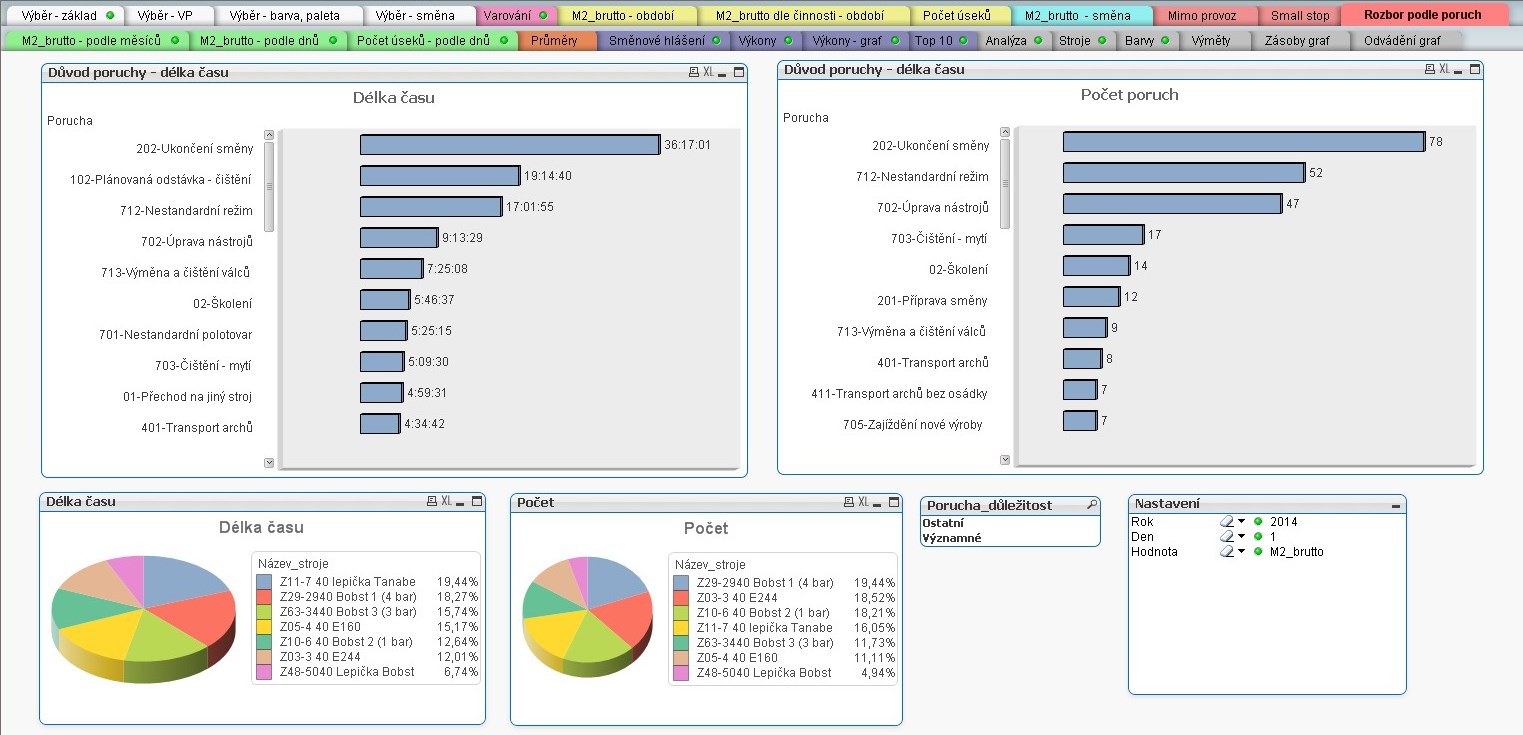This screenshot has height=735, width=1523.
Task: Open the Rok selection dropdown arrow
Action: pos(1242,521)
